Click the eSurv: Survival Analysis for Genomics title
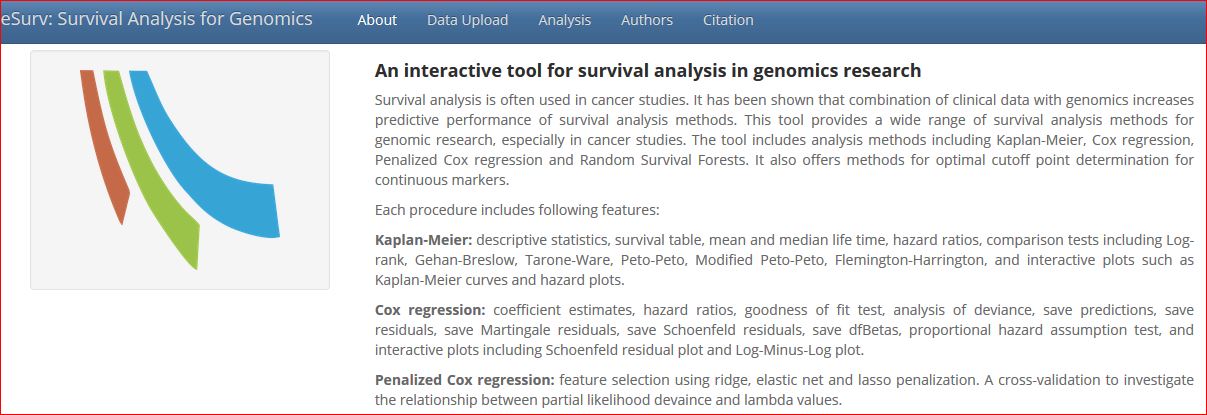Image resolution: width=1207 pixels, height=415 pixels. click(157, 19)
